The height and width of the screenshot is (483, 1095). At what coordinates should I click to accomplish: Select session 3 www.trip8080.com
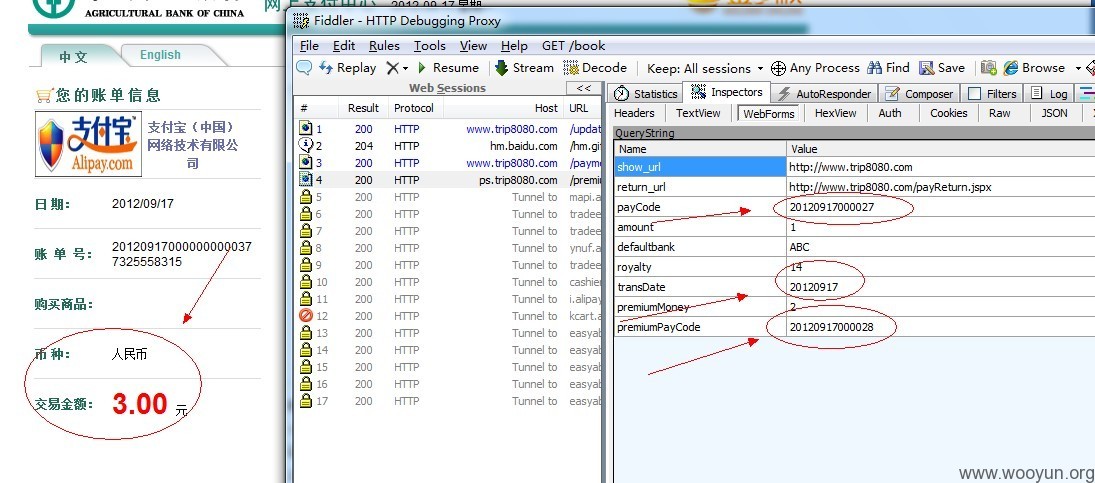pyautogui.click(x=447, y=163)
